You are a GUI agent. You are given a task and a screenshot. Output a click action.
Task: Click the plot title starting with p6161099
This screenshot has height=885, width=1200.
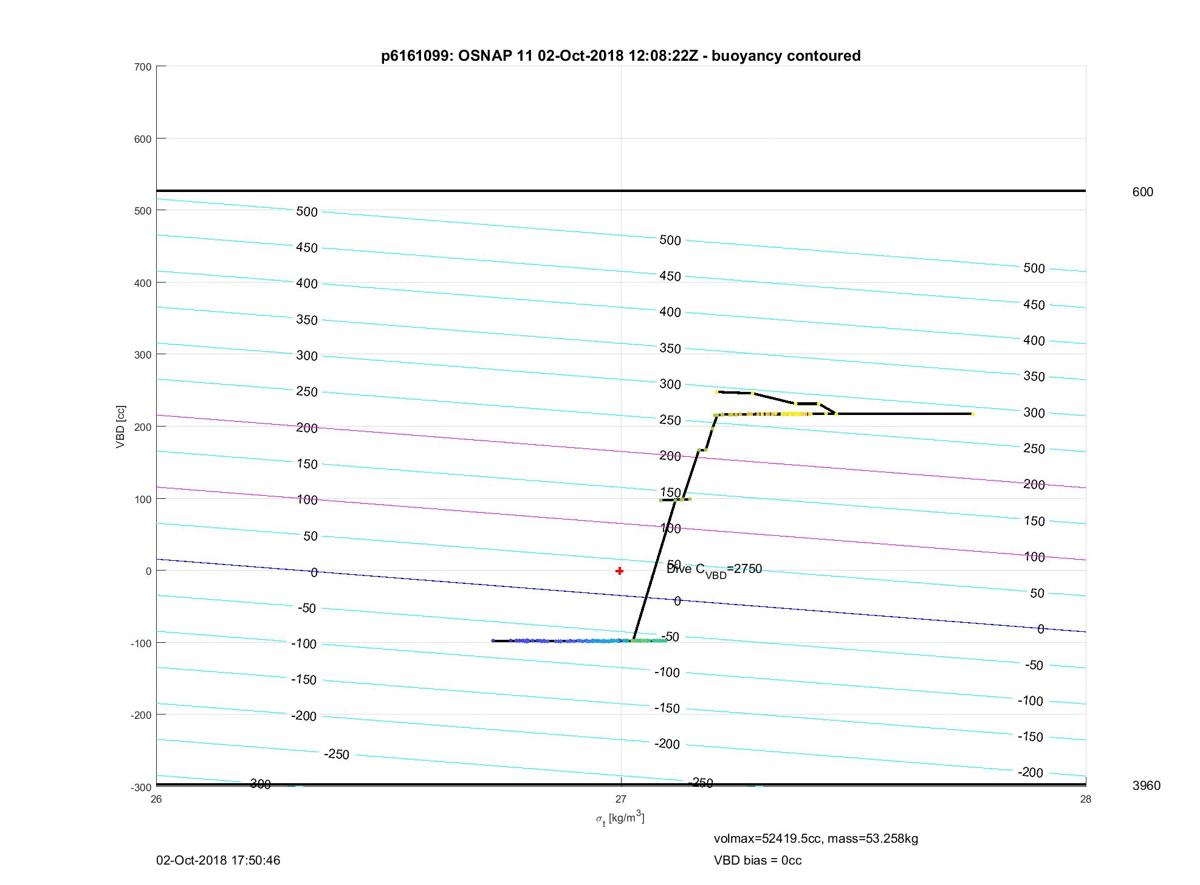(621, 56)
